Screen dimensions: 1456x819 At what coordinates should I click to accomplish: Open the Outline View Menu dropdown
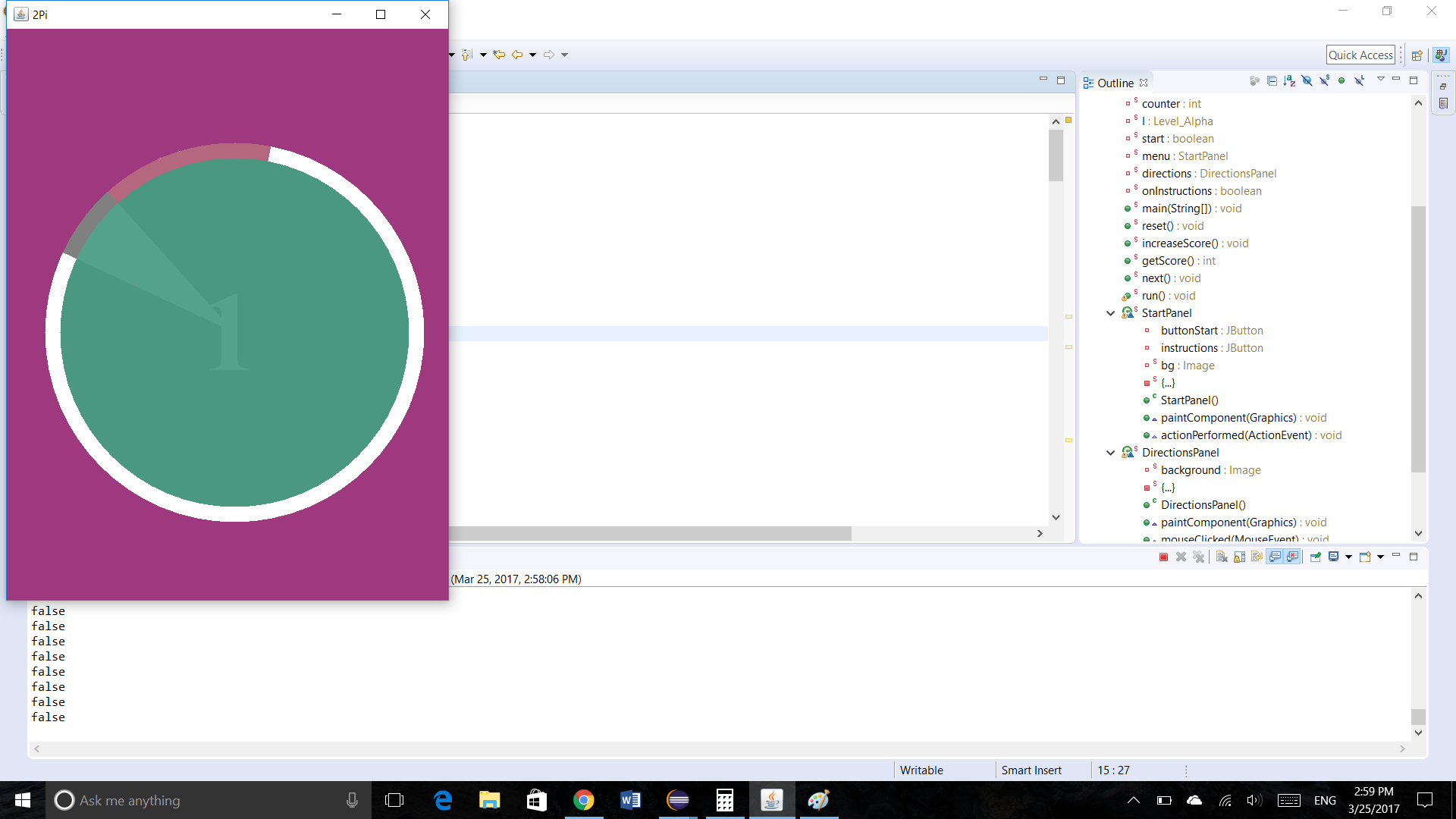(x=1380, y=80)
